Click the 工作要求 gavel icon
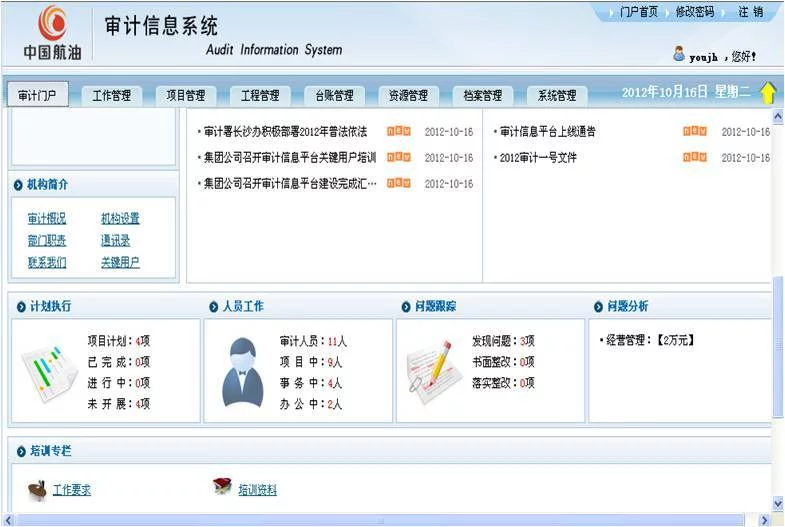785x527 pixels. pyautogui.click(x=38, y=490)
